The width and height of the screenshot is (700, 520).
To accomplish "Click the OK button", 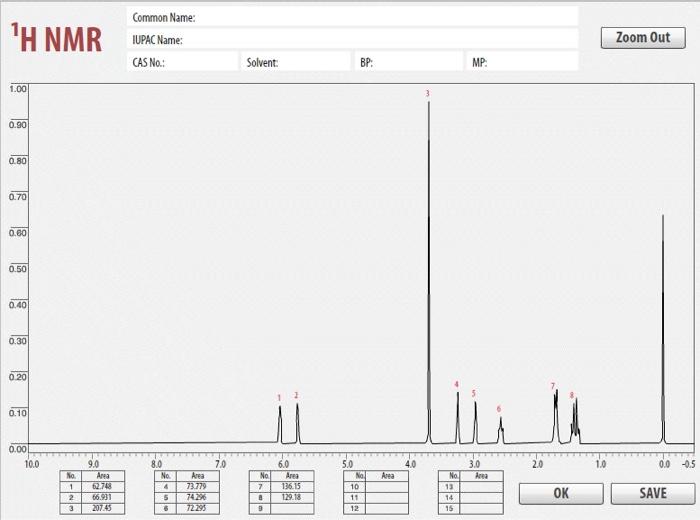I will click(561, 493).
